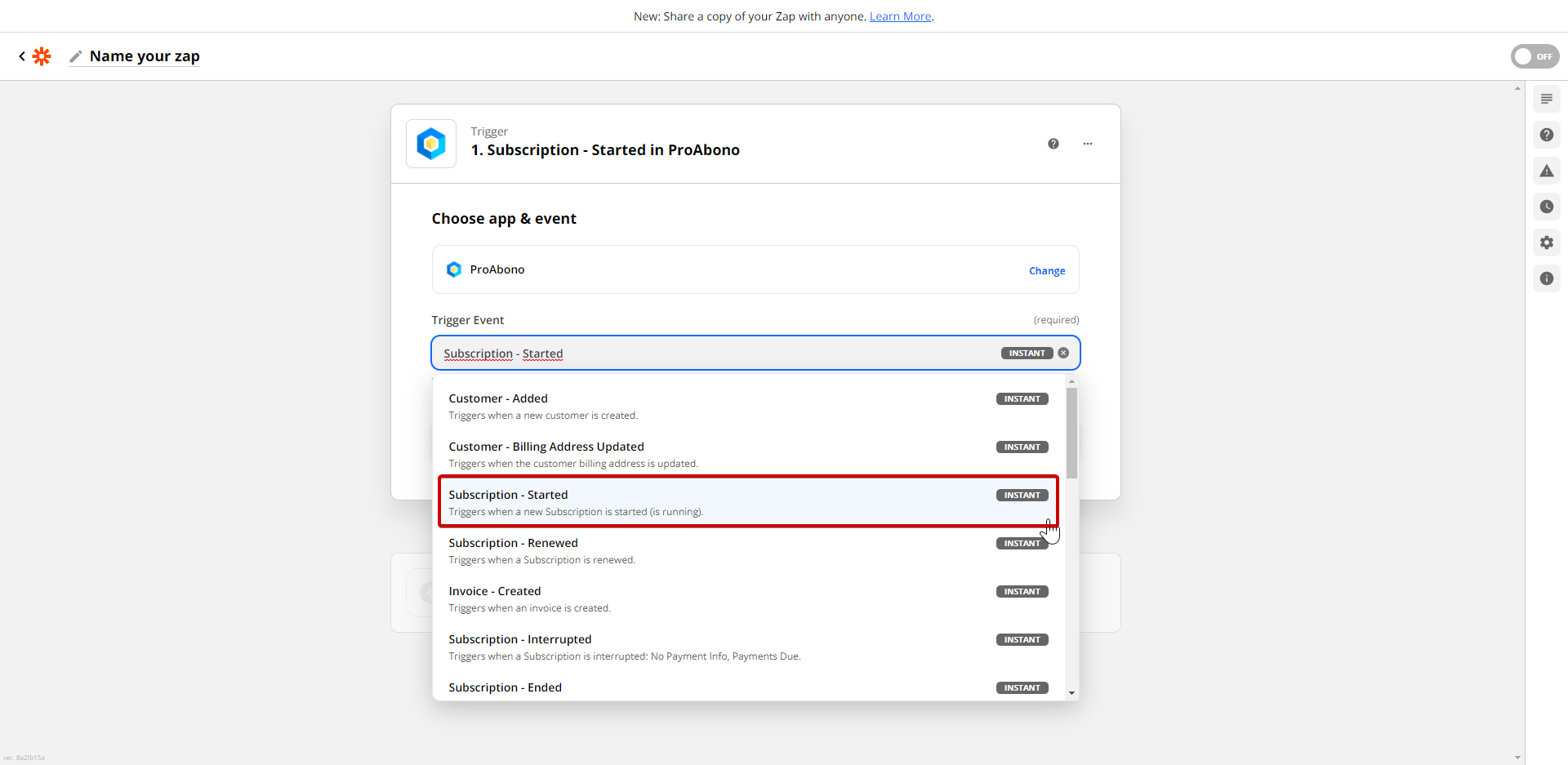This screenshot has width=1568, height=765.
Task: Select 'Subscription - Started' option
Action: pos(749,502)
